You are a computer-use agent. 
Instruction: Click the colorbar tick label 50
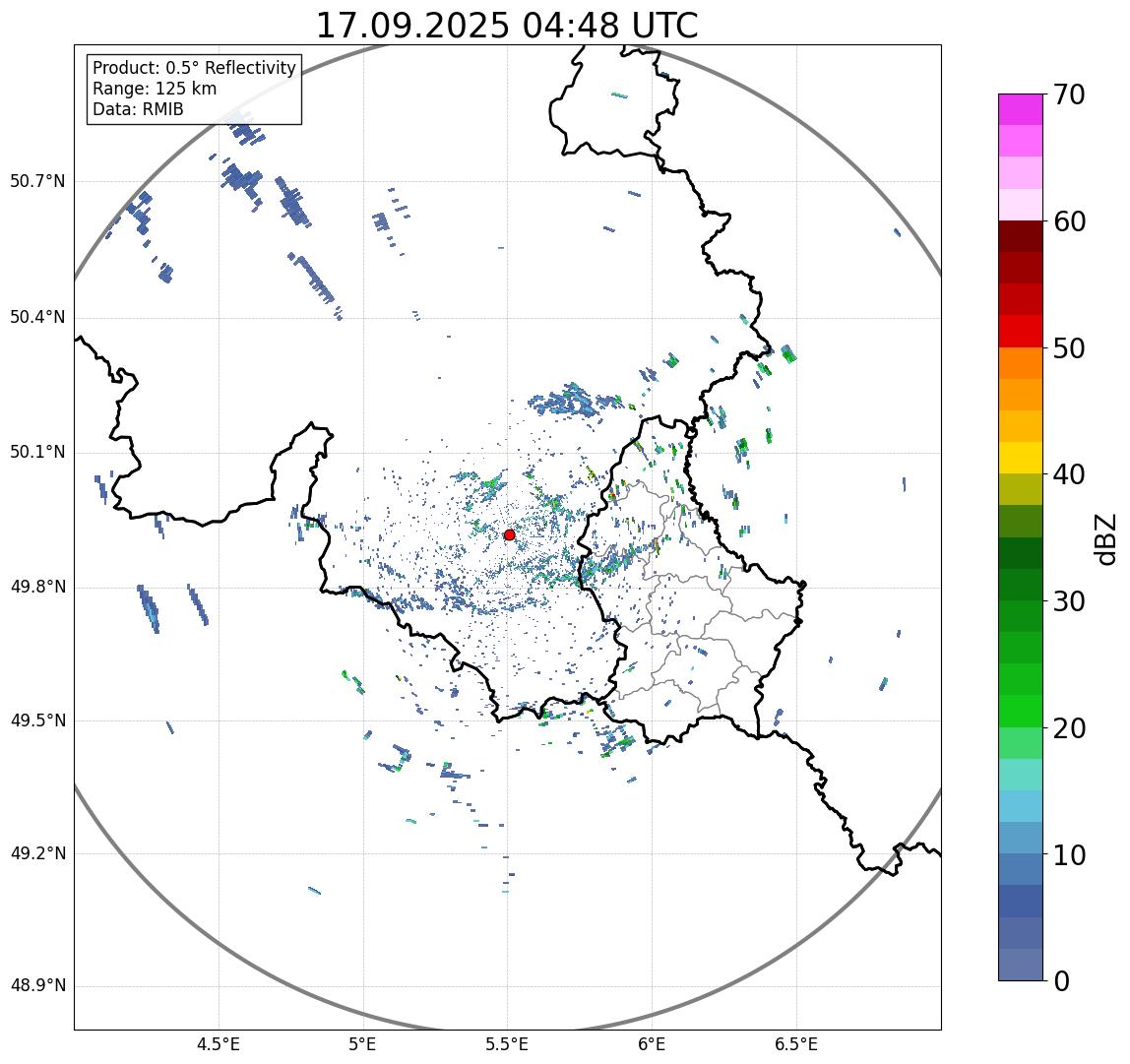1069,348
